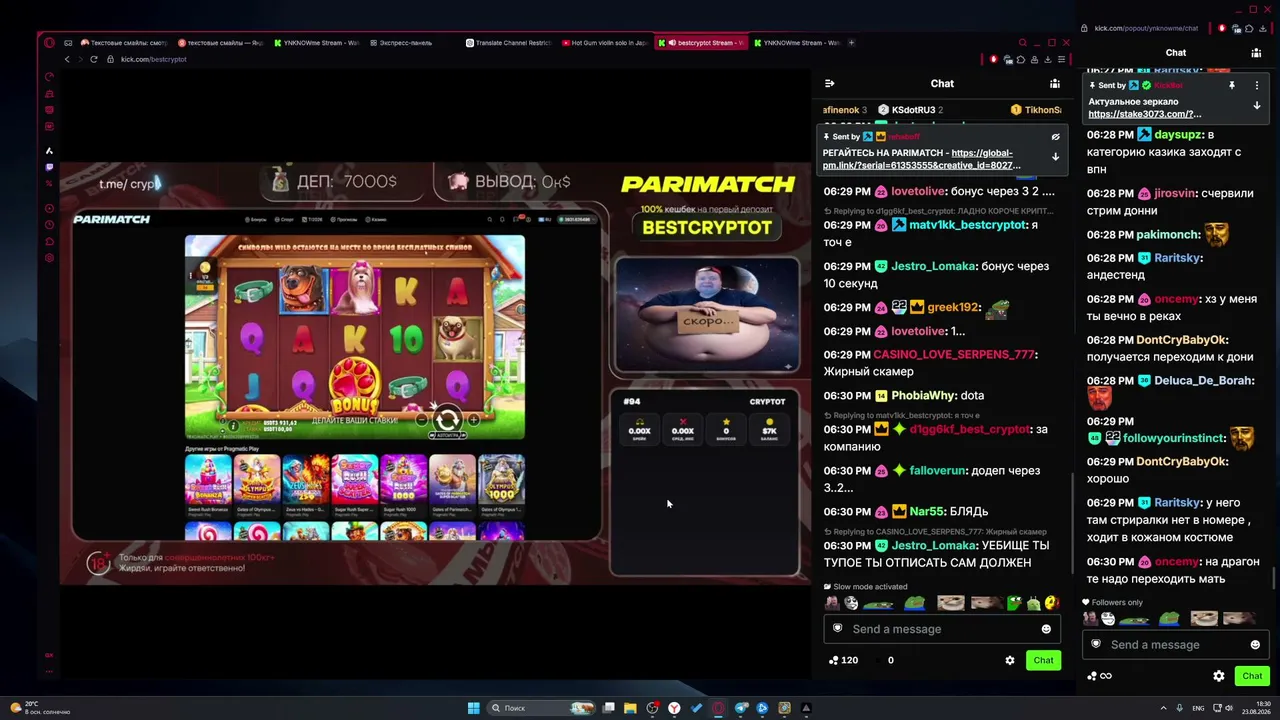Viewport: 1280px width, 720px height.
Task: Open the browser tab search magnifier
Action: click(x=1022, y=43)
